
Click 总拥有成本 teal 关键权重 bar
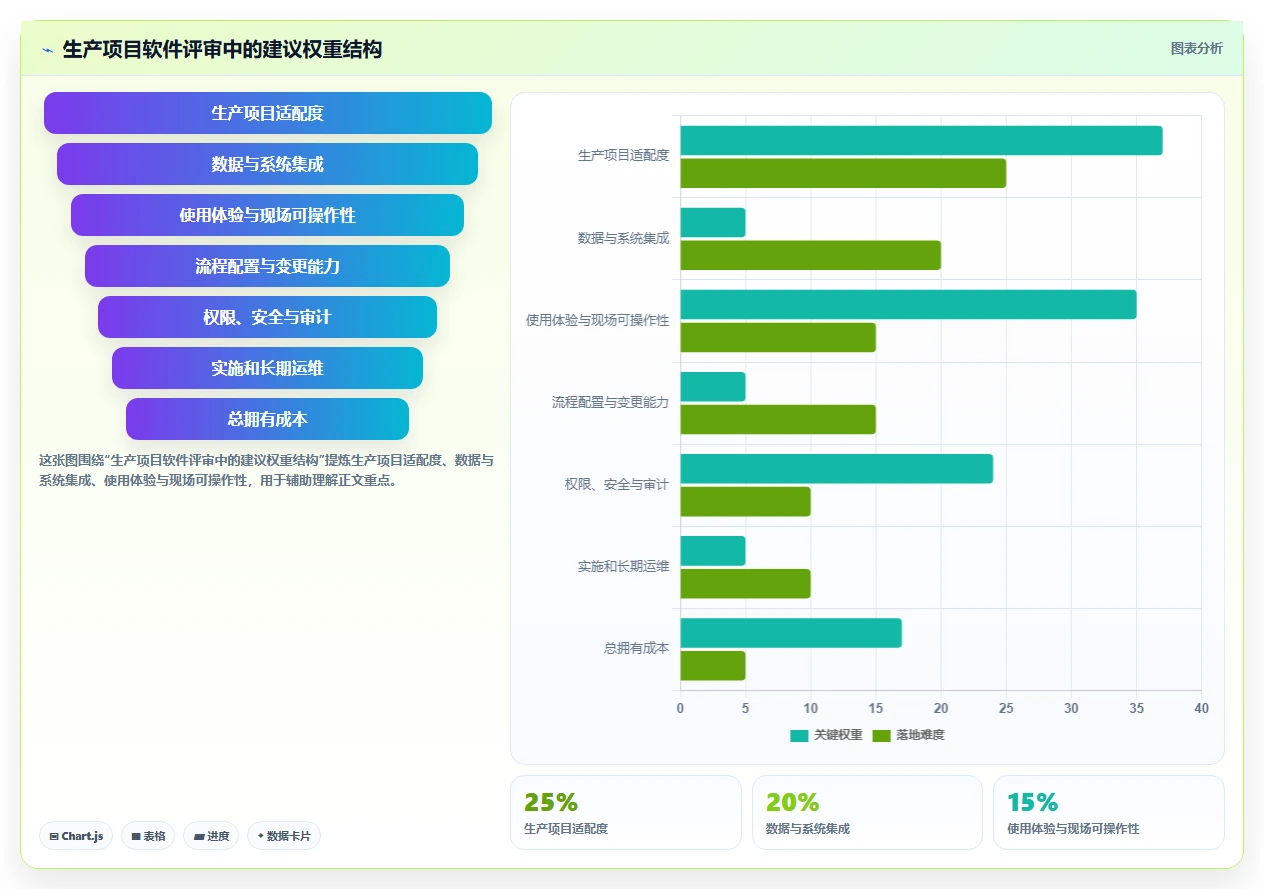coord(791,633)
